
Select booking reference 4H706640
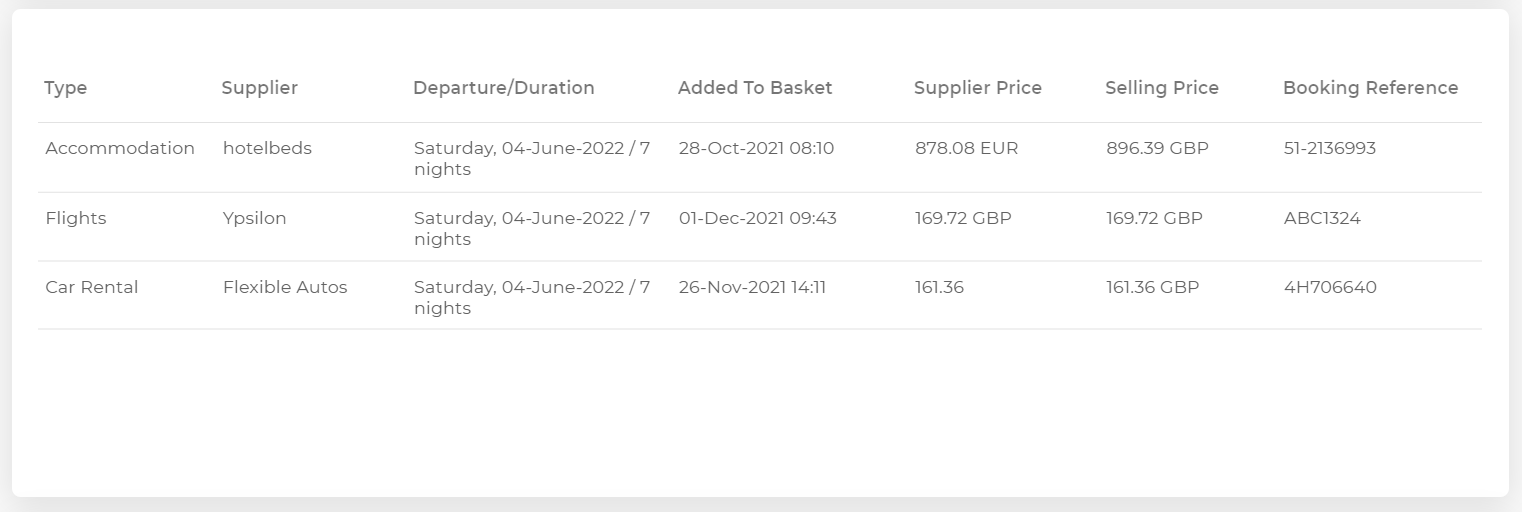1330,287
